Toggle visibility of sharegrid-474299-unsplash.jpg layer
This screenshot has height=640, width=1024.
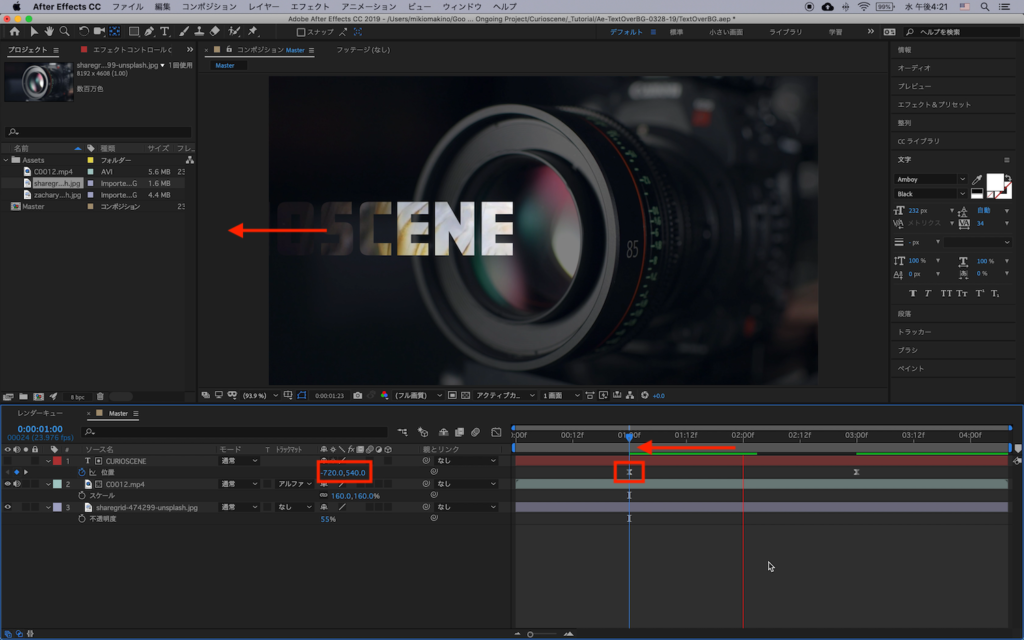tap(8, 507)
